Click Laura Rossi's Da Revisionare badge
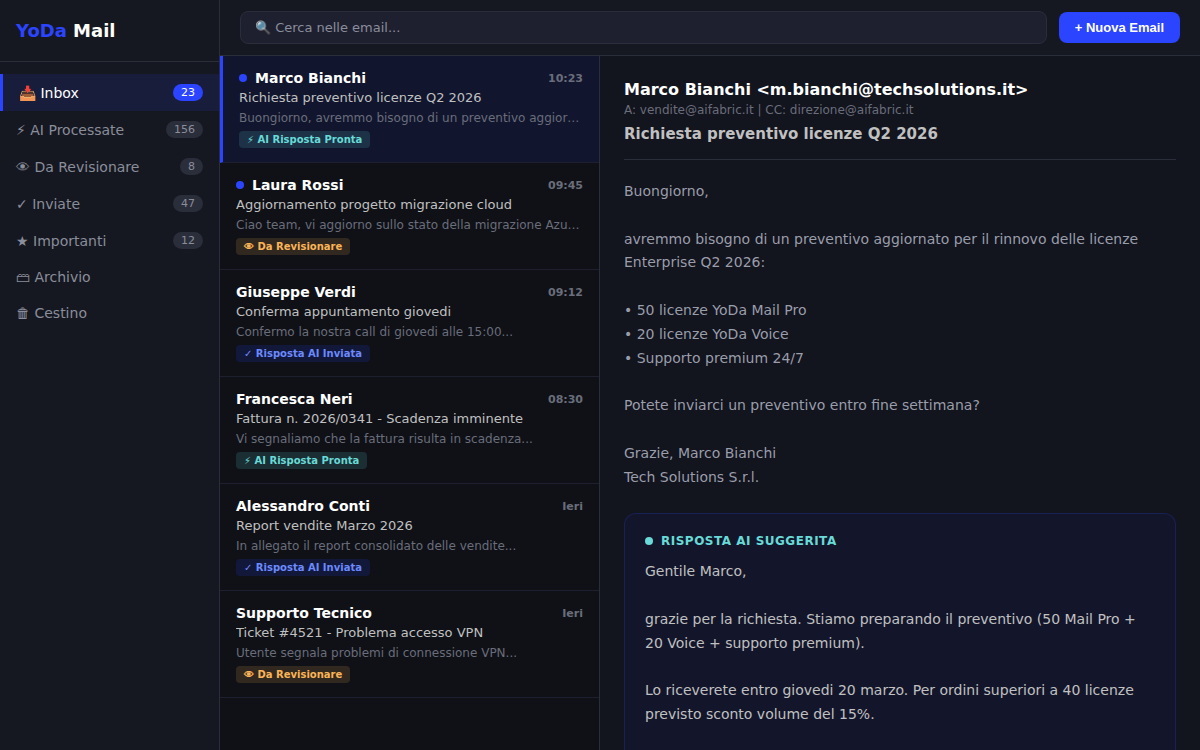 tap(293, 247)
